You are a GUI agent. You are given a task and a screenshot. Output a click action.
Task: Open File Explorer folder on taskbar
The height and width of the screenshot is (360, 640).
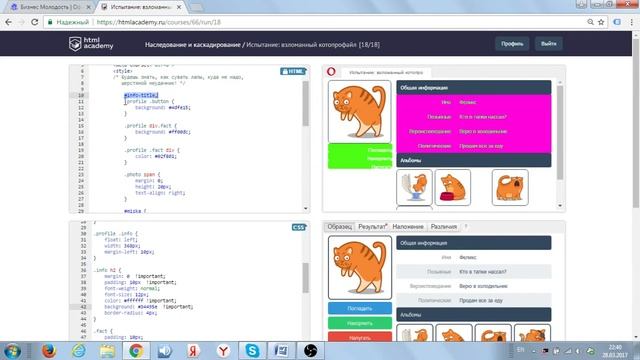tap(107, 351)
